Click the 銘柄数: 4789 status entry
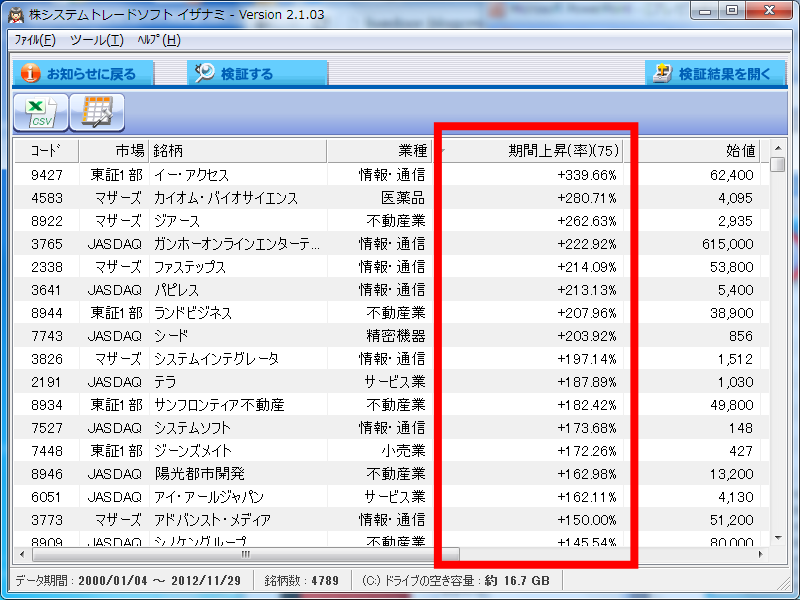Image resolution: width=800 pixels, height=600 pixels. coord(302,581)
